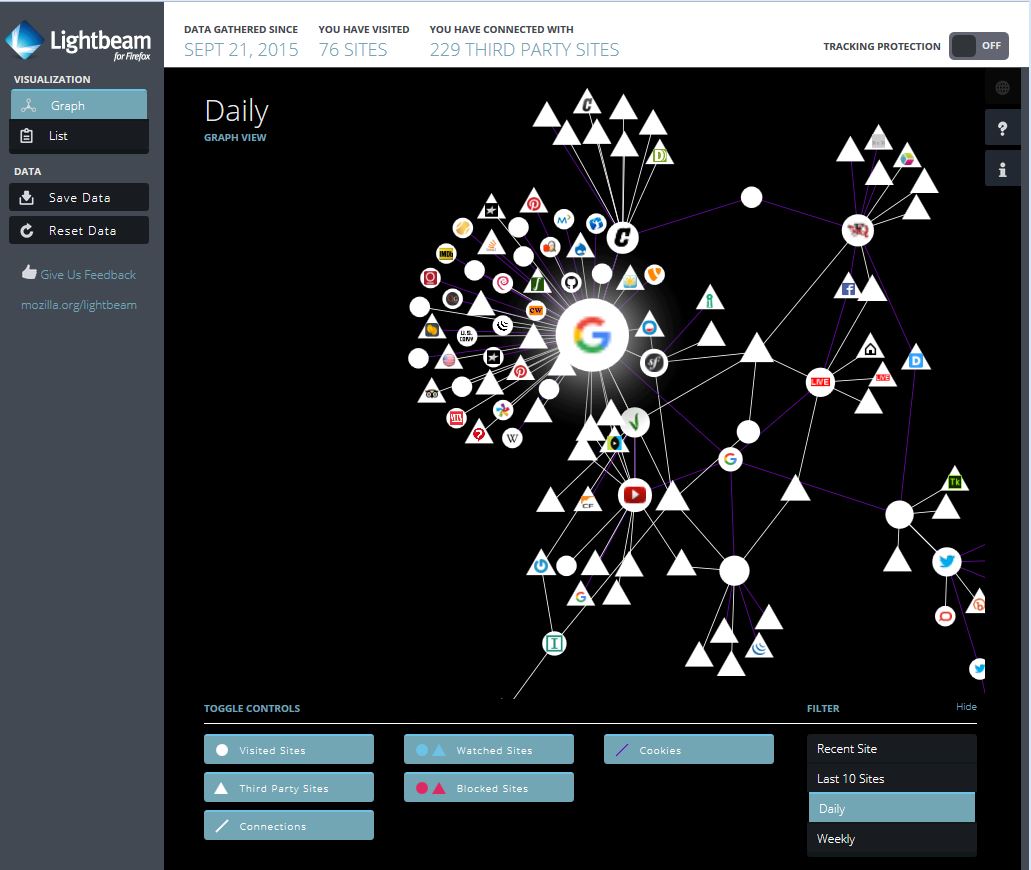The width and height of the screenshot is (1031, 870).
Task: Open the info icon on right edge
Action: (1002, 170)
